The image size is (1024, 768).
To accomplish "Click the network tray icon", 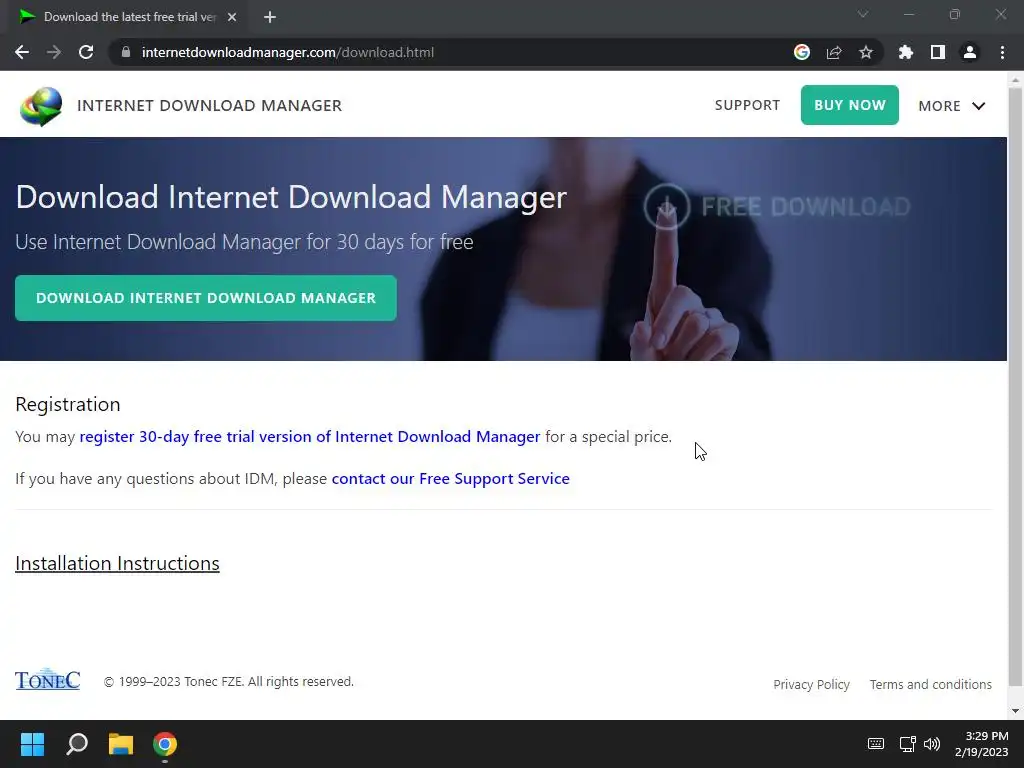I will 907,744.
